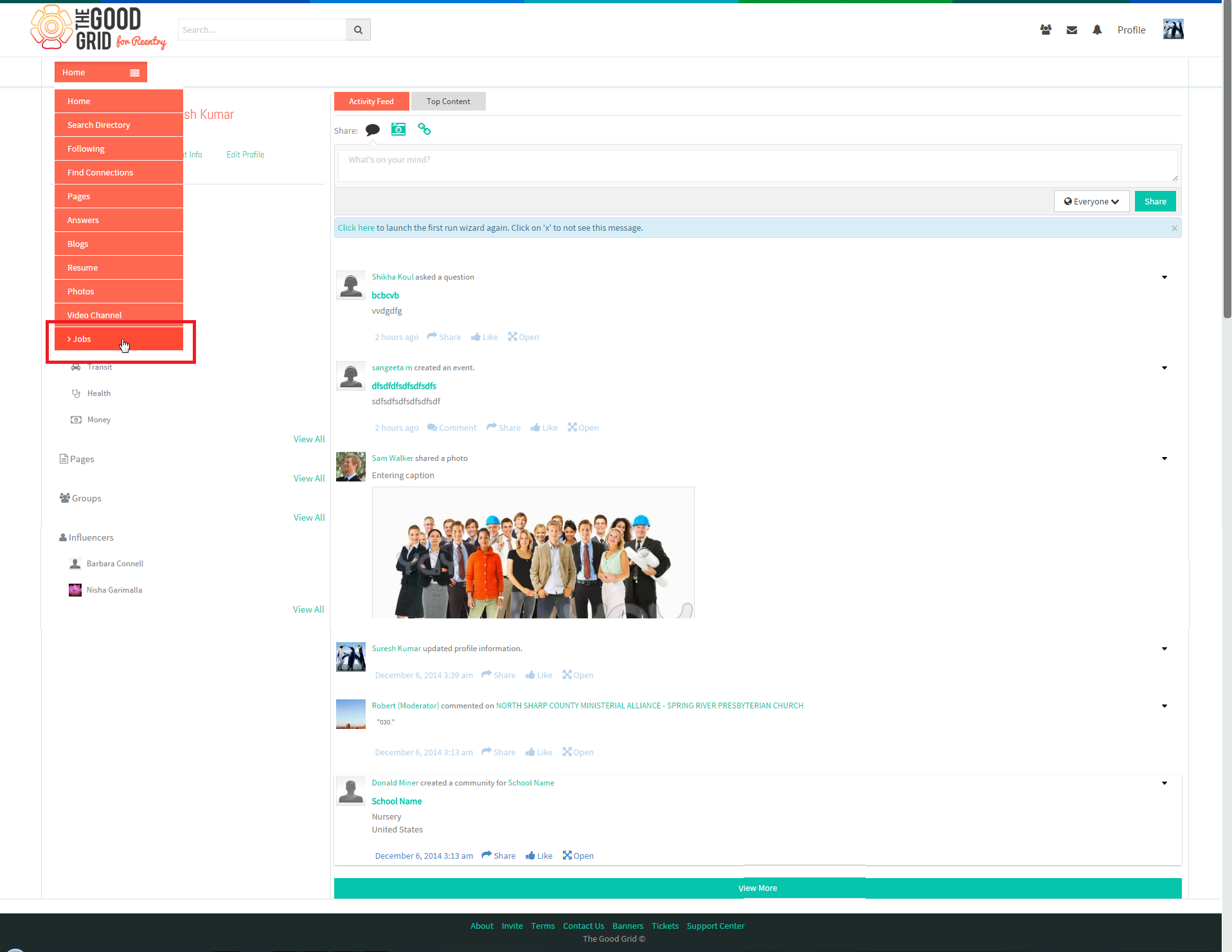The image size is (1232, 952).
Task: Select the photo camera share icon
Action: (398, 129)
